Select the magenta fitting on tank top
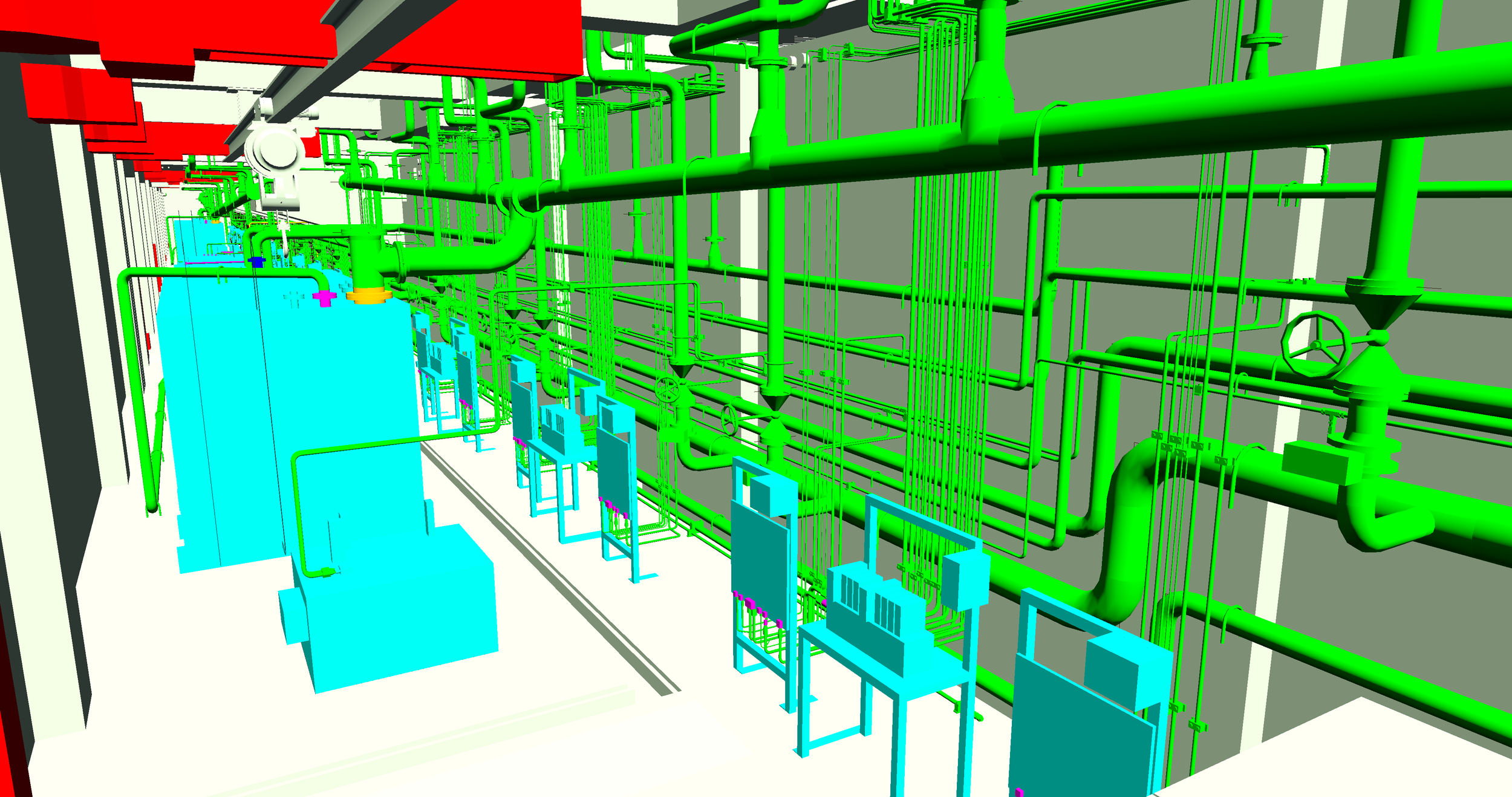Screen dimensions: 1512x797 [325, 298]
